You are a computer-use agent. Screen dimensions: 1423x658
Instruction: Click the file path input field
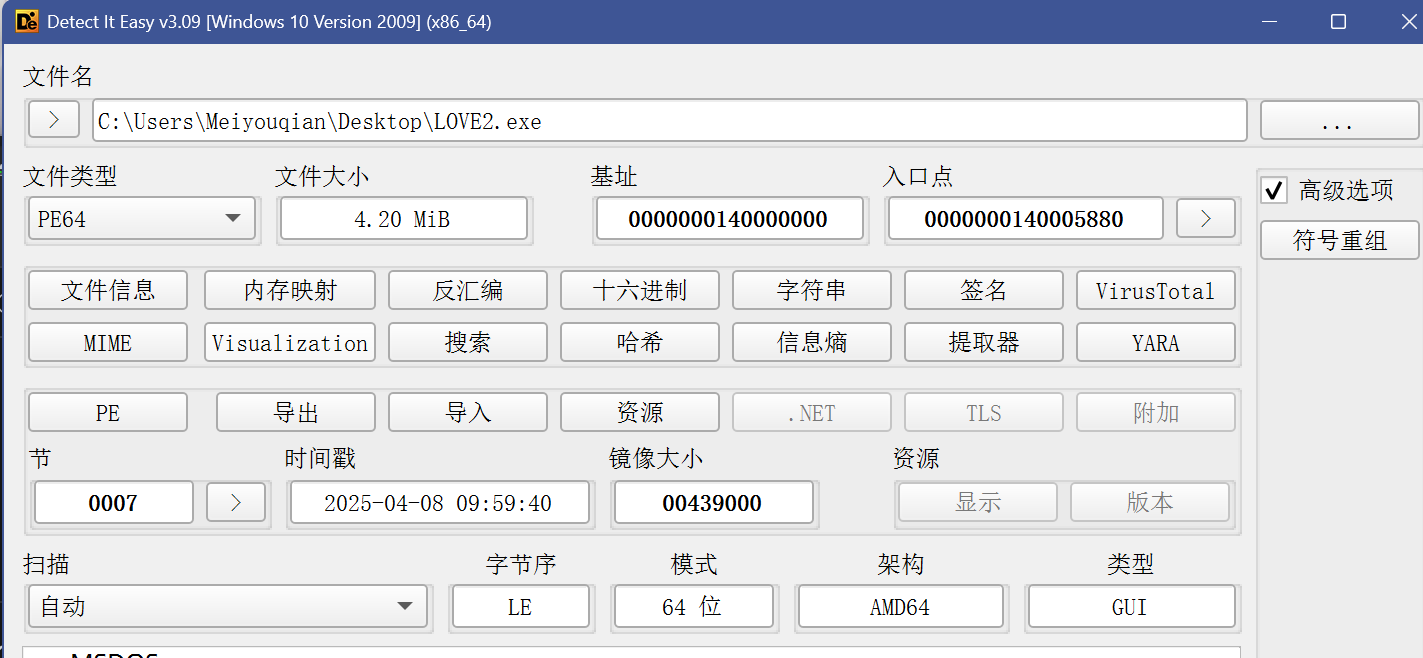coord(669,121)
